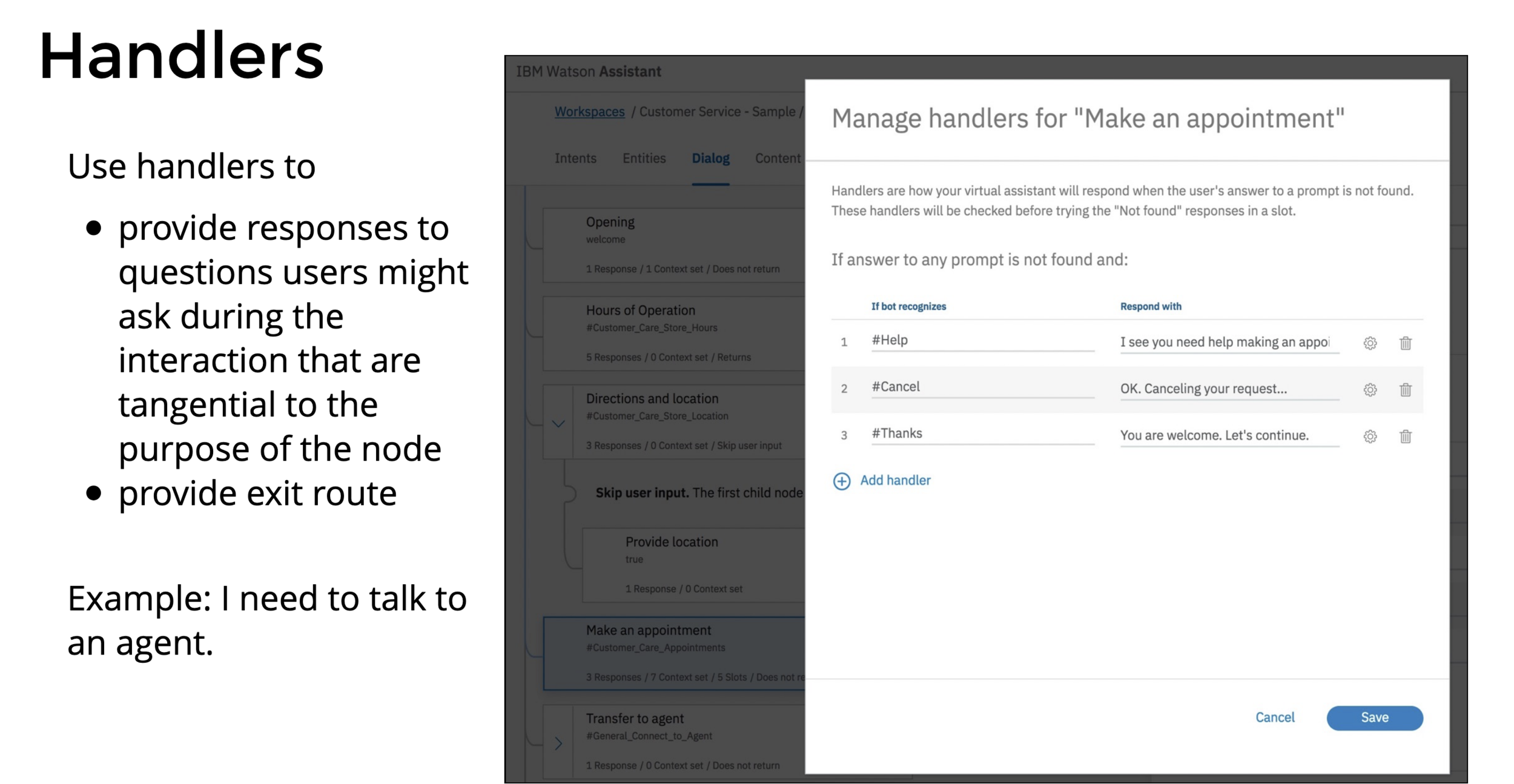Delete the #Thanks handler with trash icon
Viewport: 1514px width, 784px height.
point(1406,436)
